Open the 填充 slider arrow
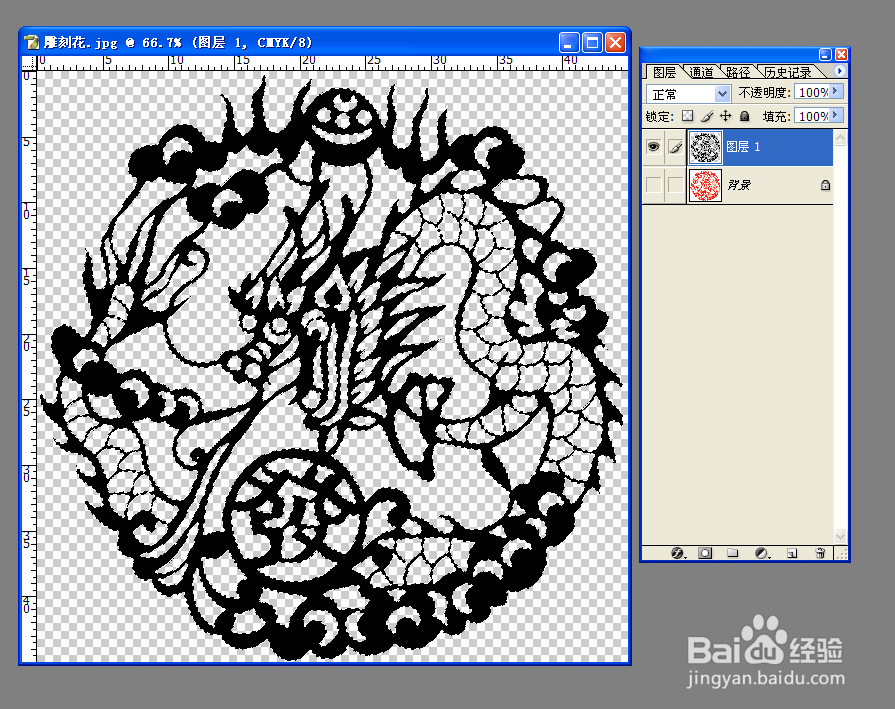 coord(836,115)
